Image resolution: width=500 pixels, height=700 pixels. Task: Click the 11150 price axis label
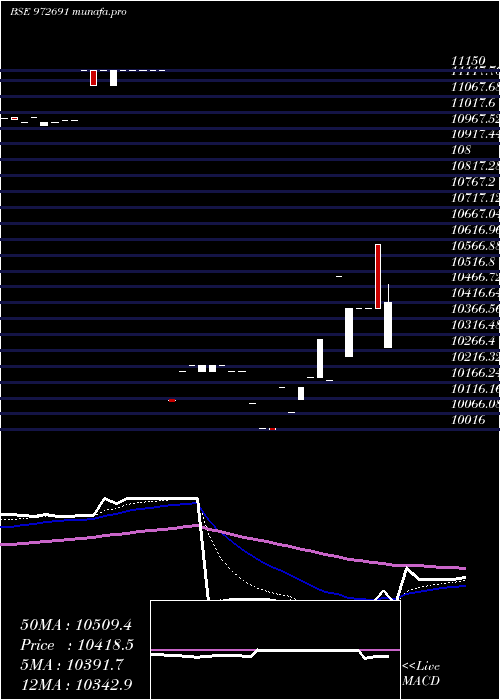click(468, 61)
